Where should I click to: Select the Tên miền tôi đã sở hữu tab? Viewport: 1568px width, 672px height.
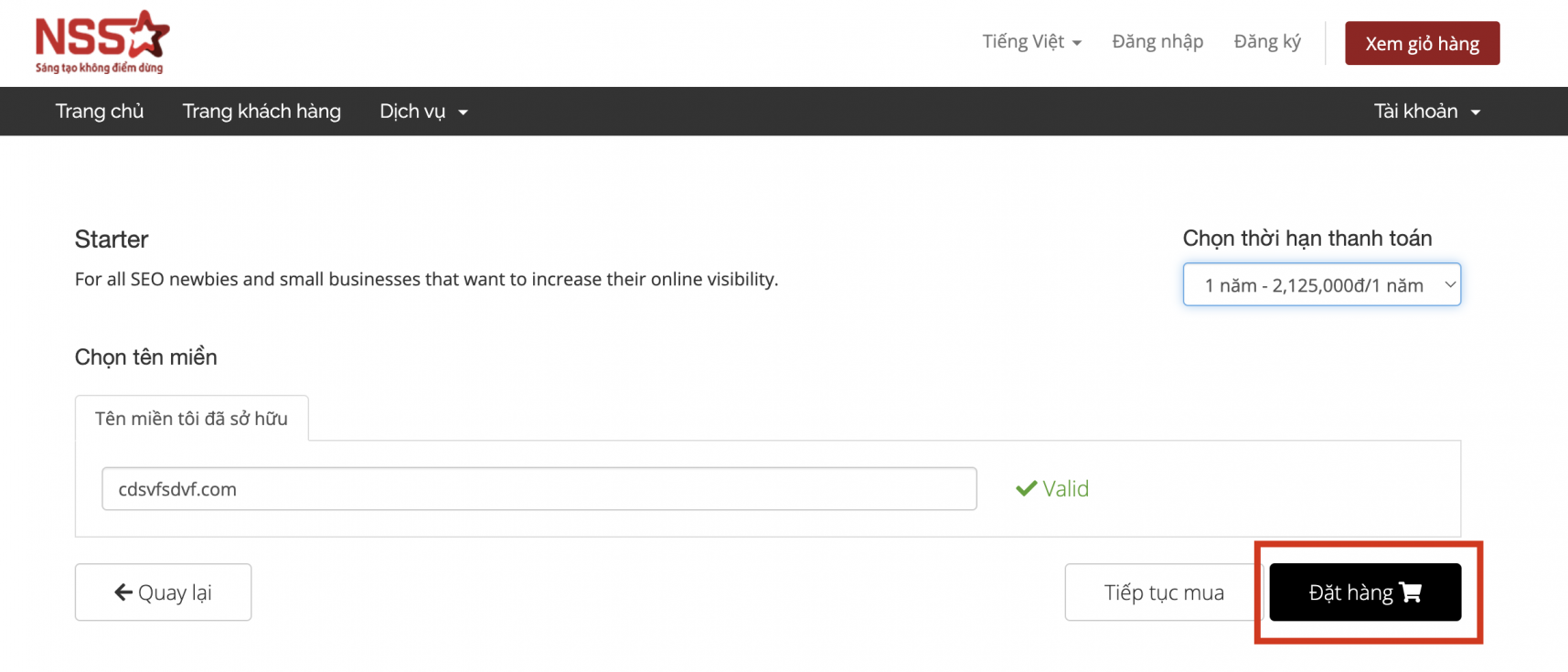[x=191, y=419]
